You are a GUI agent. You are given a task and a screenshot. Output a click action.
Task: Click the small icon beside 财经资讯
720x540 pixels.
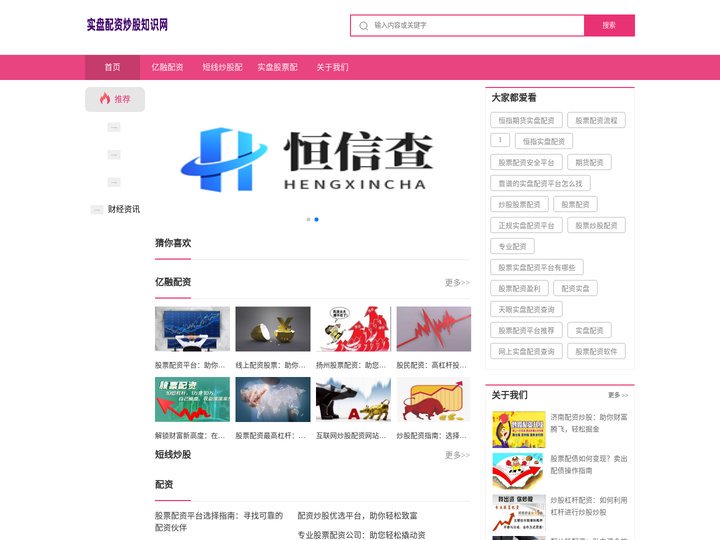point(97,210)
